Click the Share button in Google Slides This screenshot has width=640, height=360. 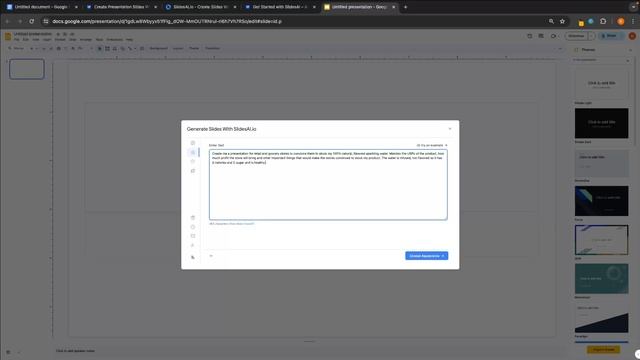(609, 36)
